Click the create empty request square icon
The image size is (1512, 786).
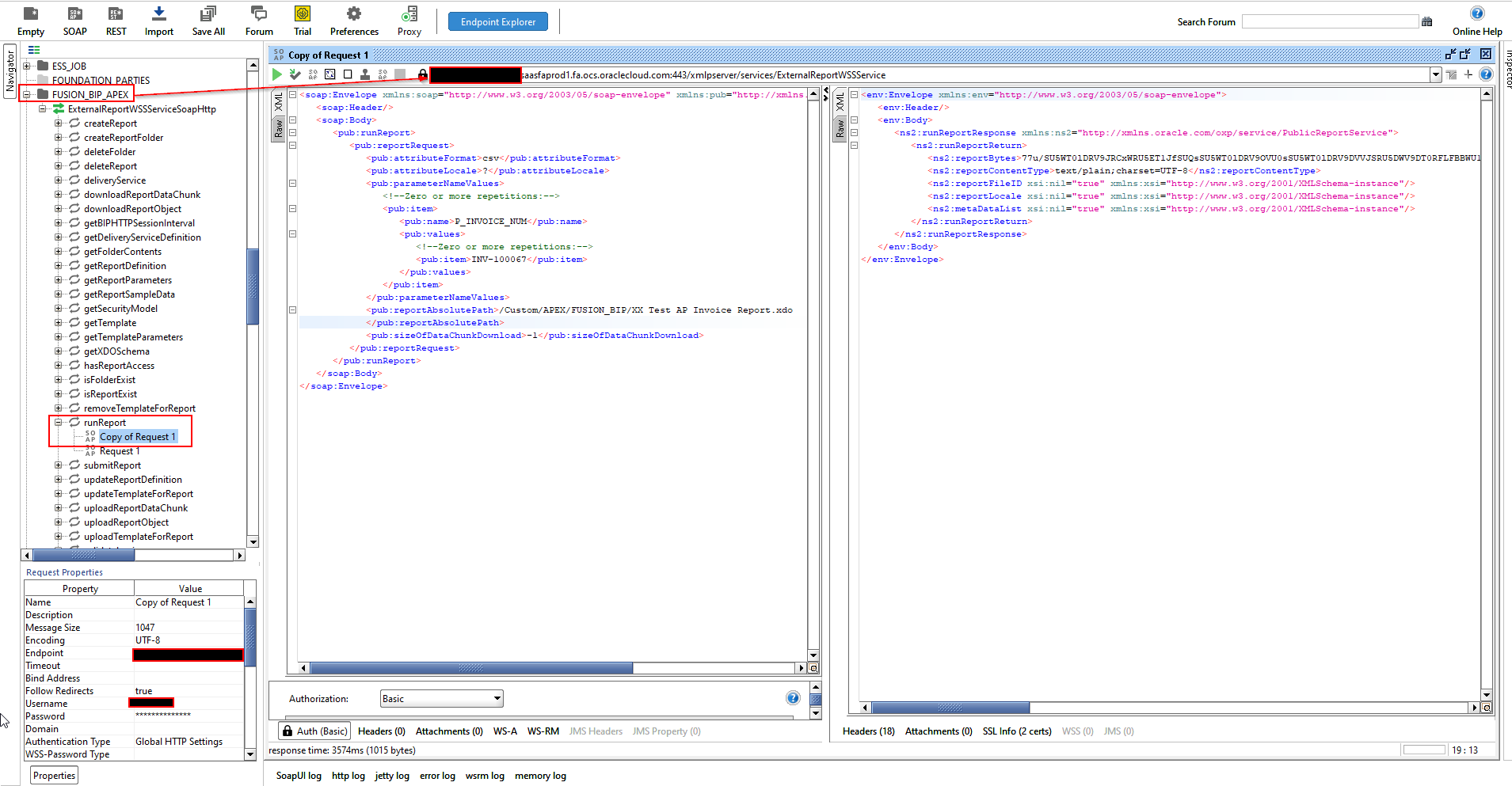tap(348, 74)
